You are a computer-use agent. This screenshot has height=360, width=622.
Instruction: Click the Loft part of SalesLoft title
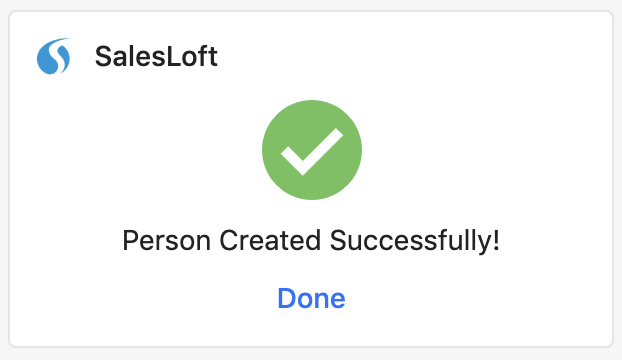click(x=192, y=56)
